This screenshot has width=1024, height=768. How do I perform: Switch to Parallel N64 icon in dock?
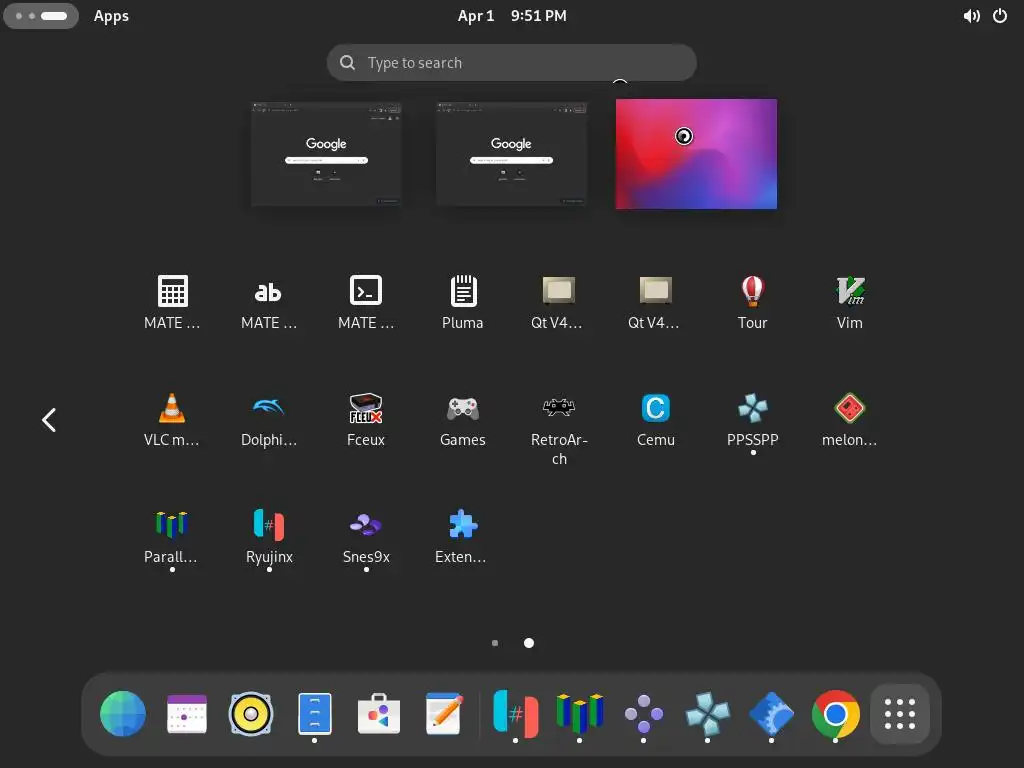pyautogui.click(x=579, y=713)
